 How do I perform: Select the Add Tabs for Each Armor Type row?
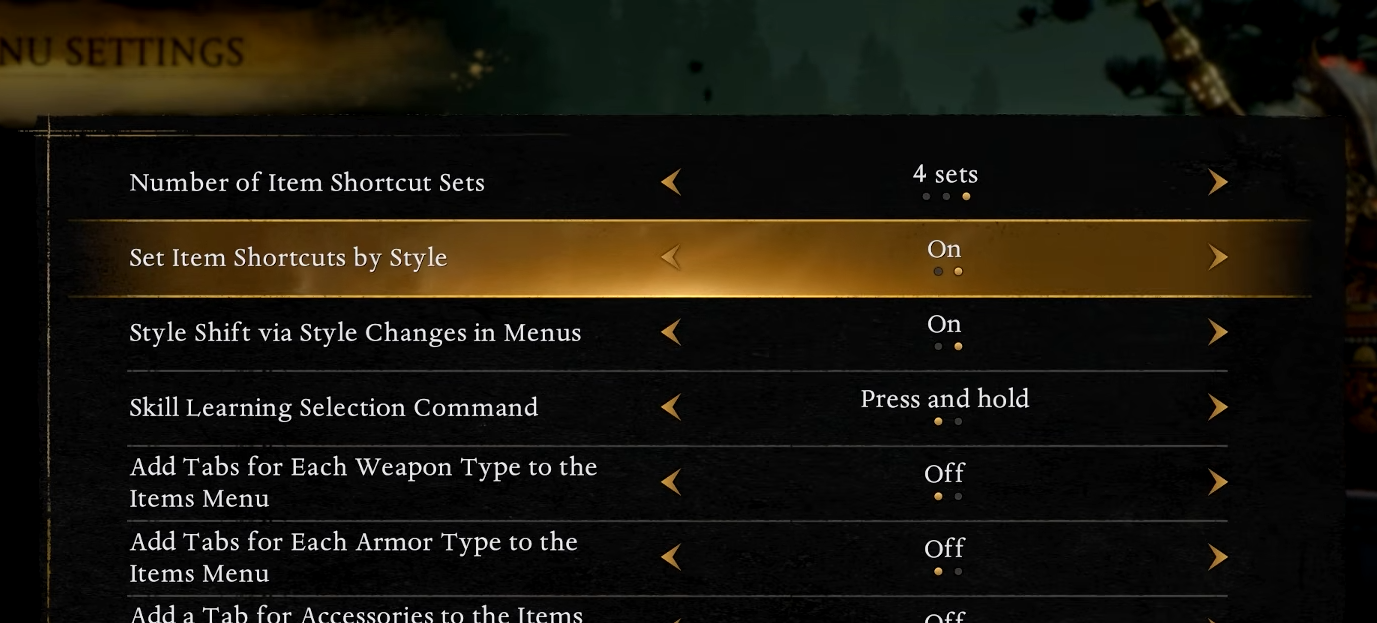pos(354,557)
